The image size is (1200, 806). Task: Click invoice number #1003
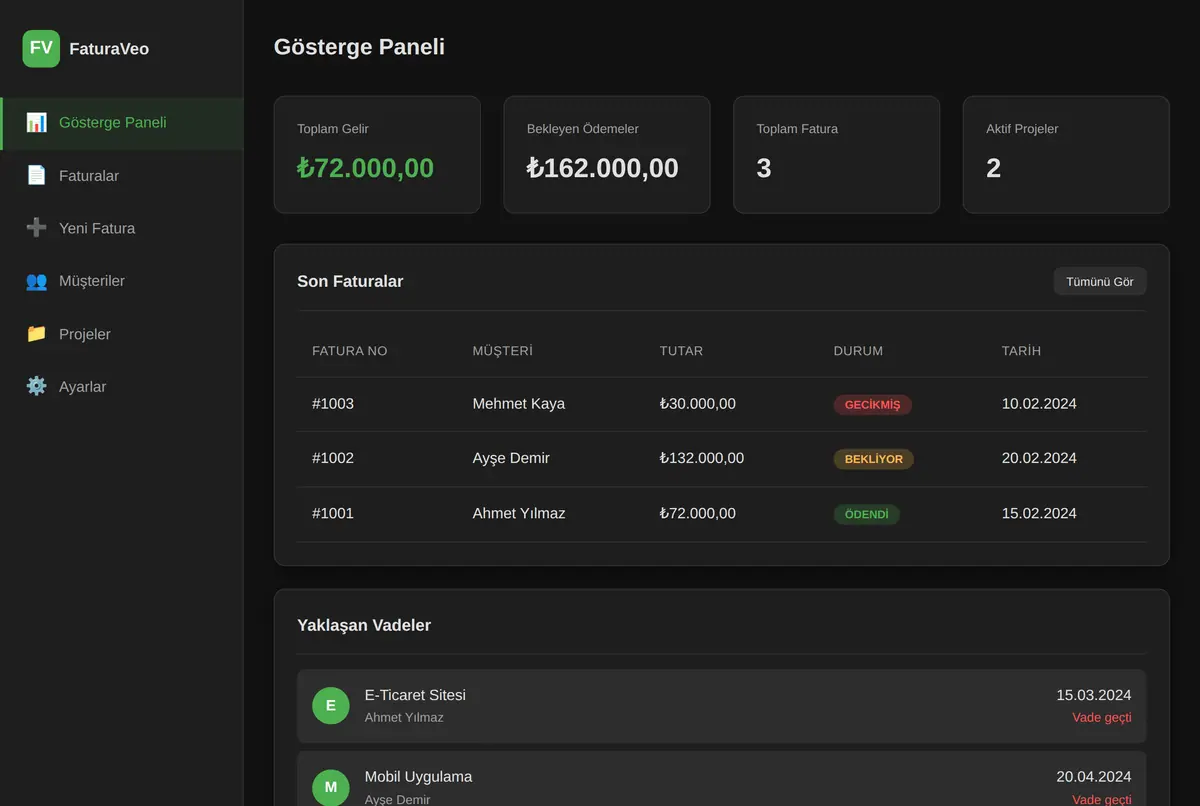click(333, 404)
